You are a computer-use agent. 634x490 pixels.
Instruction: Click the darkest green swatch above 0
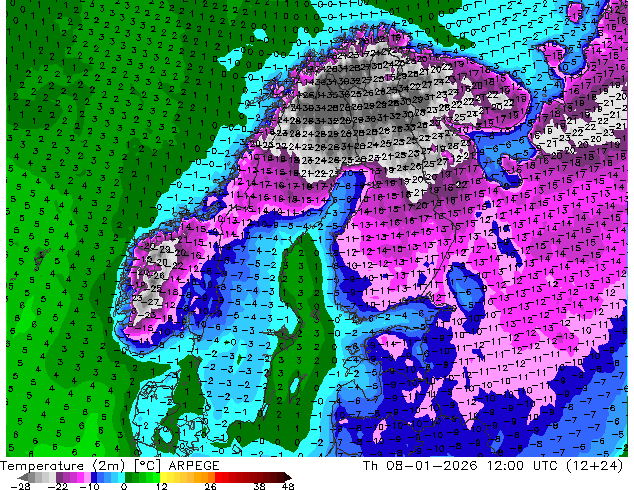tap(129, 477)
